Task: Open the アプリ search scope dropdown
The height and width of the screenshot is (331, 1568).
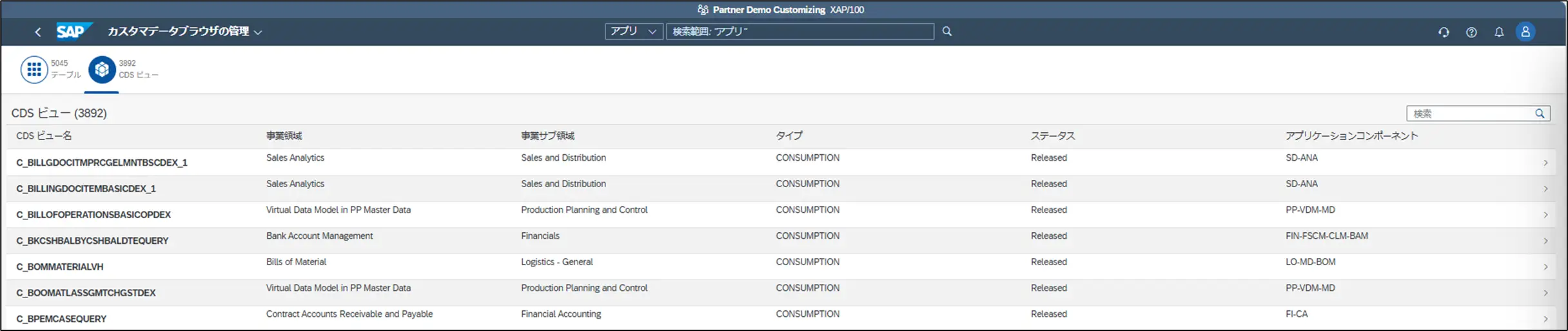Action: point(634,31)
